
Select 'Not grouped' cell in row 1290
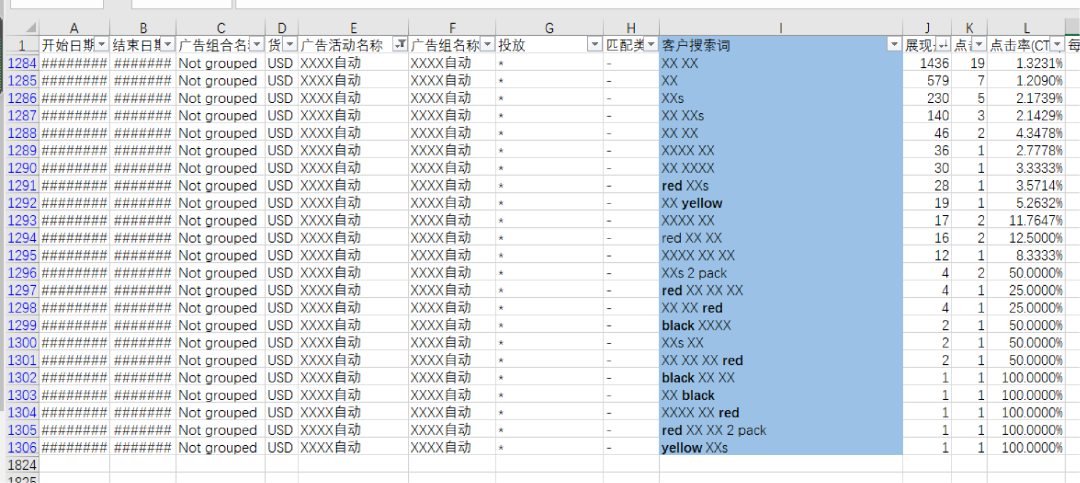click(x=220, y=168)
